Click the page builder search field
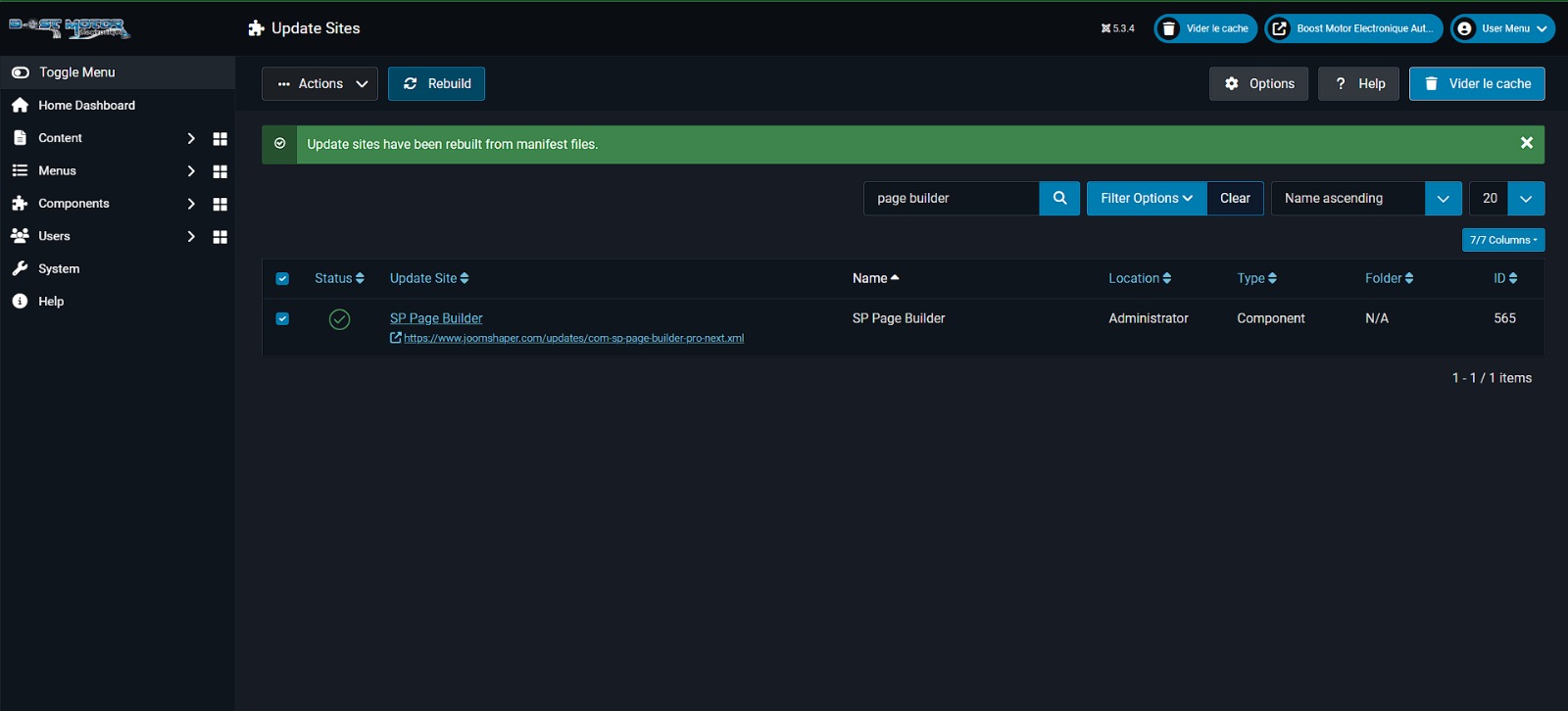The width and height of the screenshot is (1568, 711). pyautogui.click(x=951, y=198)
